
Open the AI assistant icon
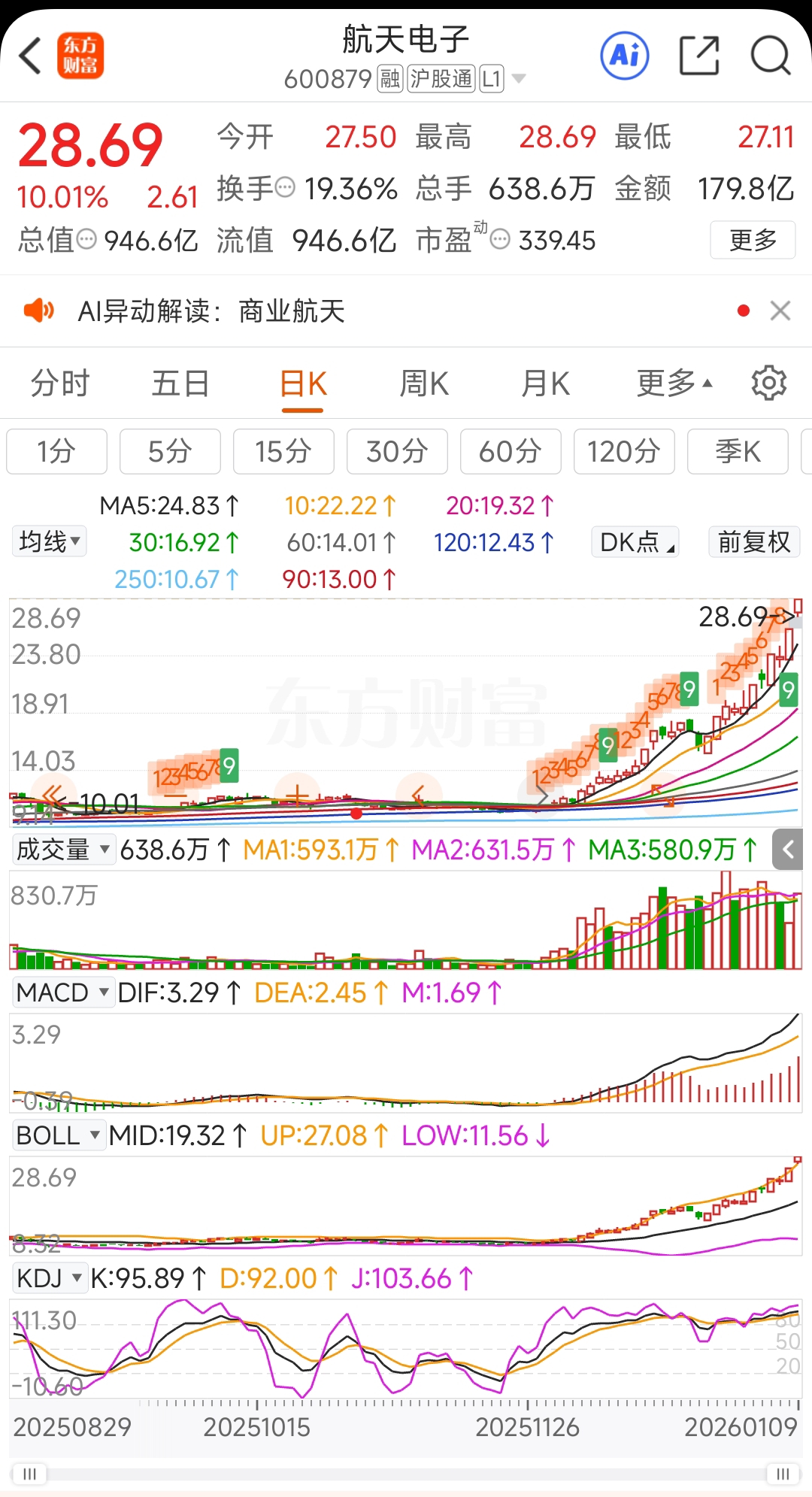625,55
